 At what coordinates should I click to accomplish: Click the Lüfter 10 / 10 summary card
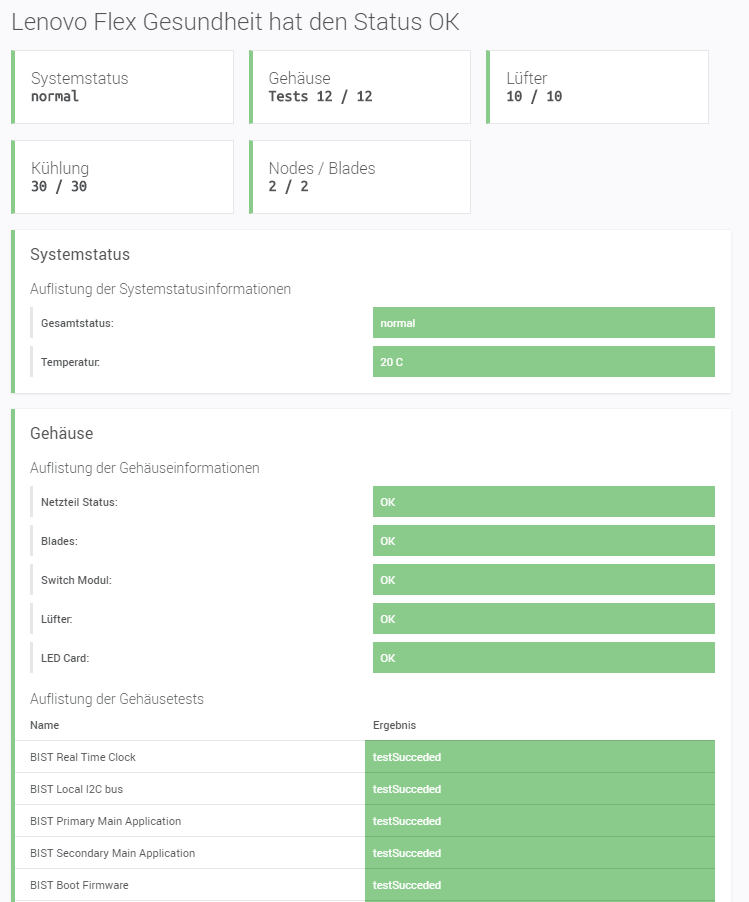pyautogui.click(x=597, y=87)
